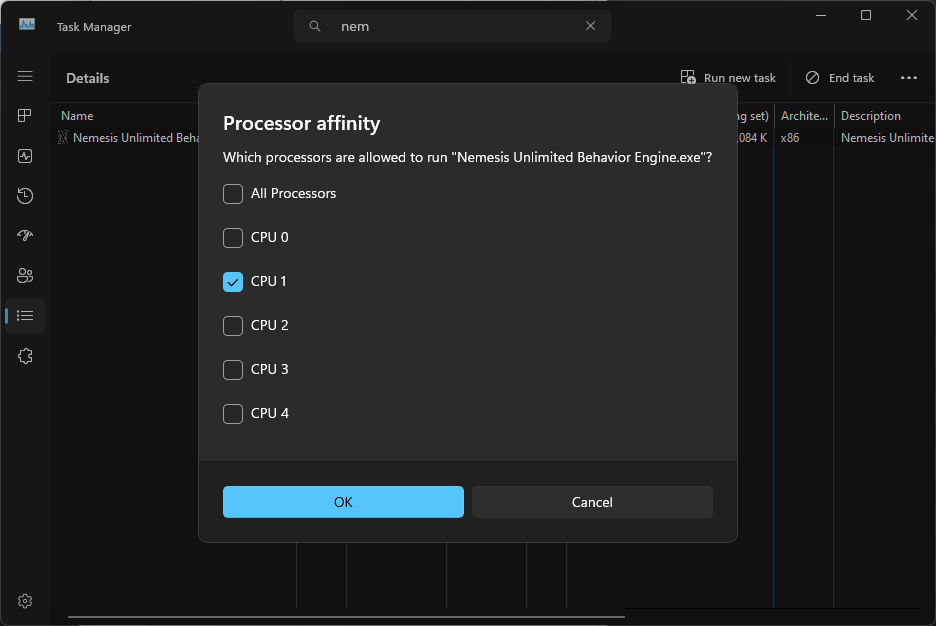This screenshot has width=936, height=626.
Task: Confirm affinity with OK button
Action: tap(343, 502)
